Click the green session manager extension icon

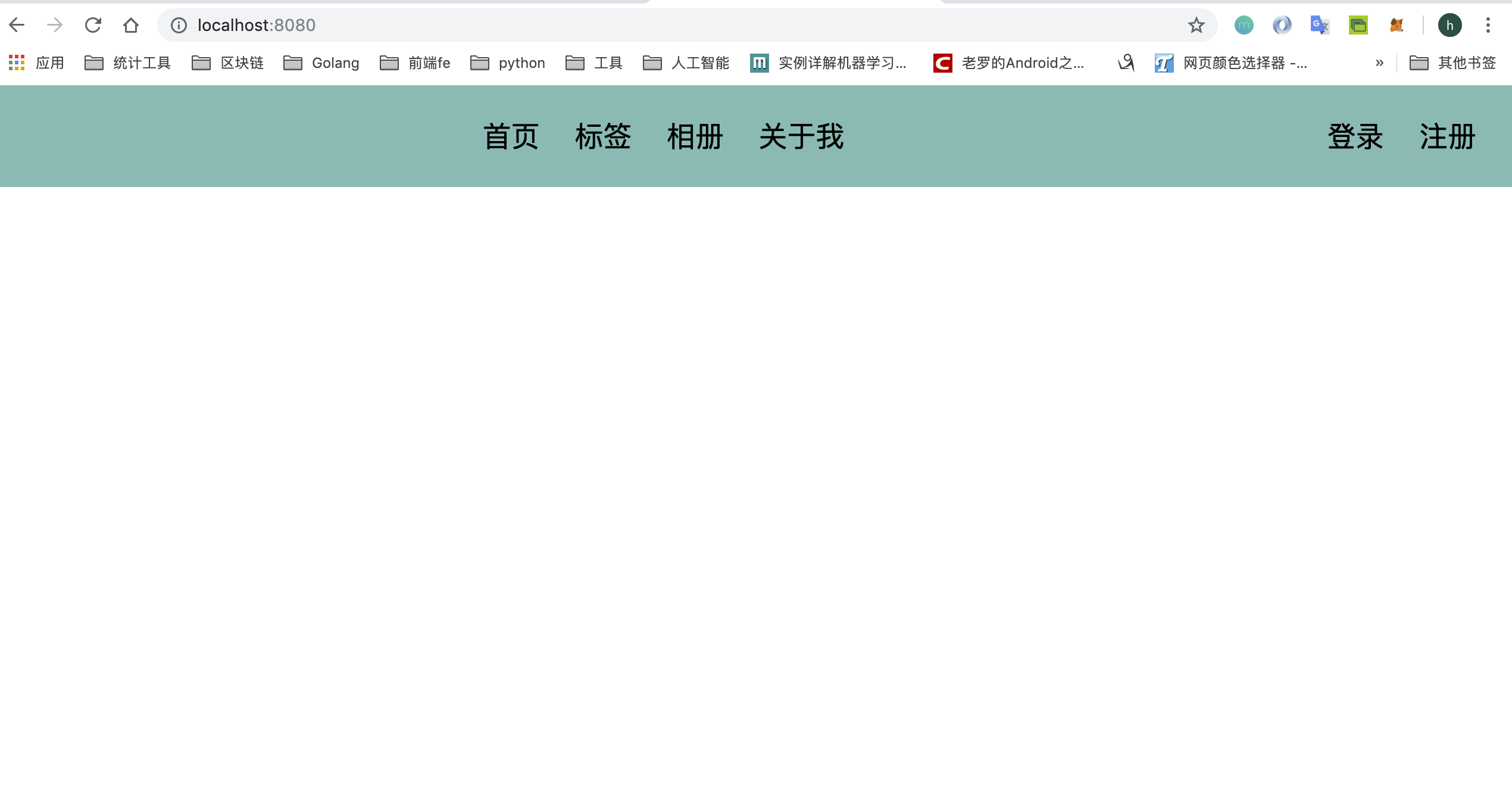point(1358,25)
